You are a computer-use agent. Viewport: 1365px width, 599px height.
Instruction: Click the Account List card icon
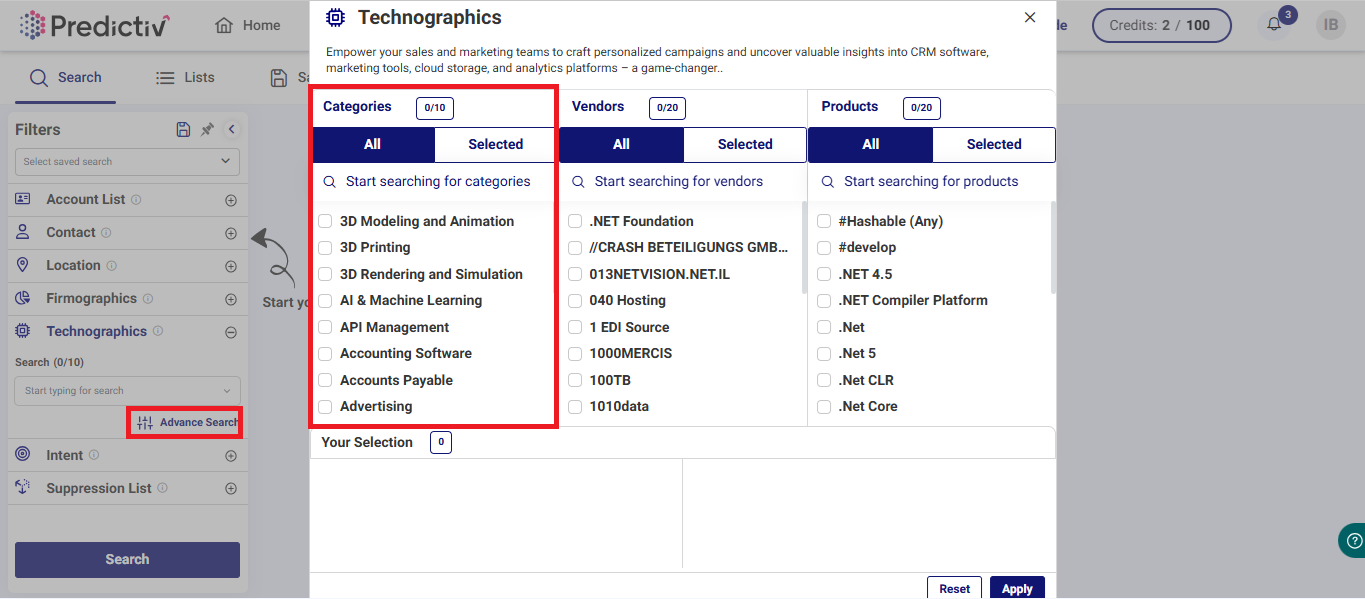tap(23, 199)
